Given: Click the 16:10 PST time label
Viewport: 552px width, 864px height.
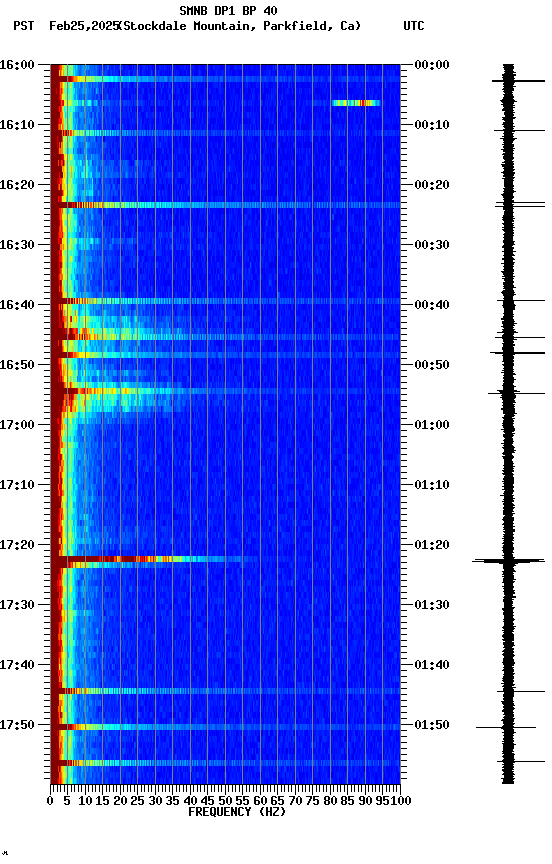Looking at the screenshot, I should 17,125.
